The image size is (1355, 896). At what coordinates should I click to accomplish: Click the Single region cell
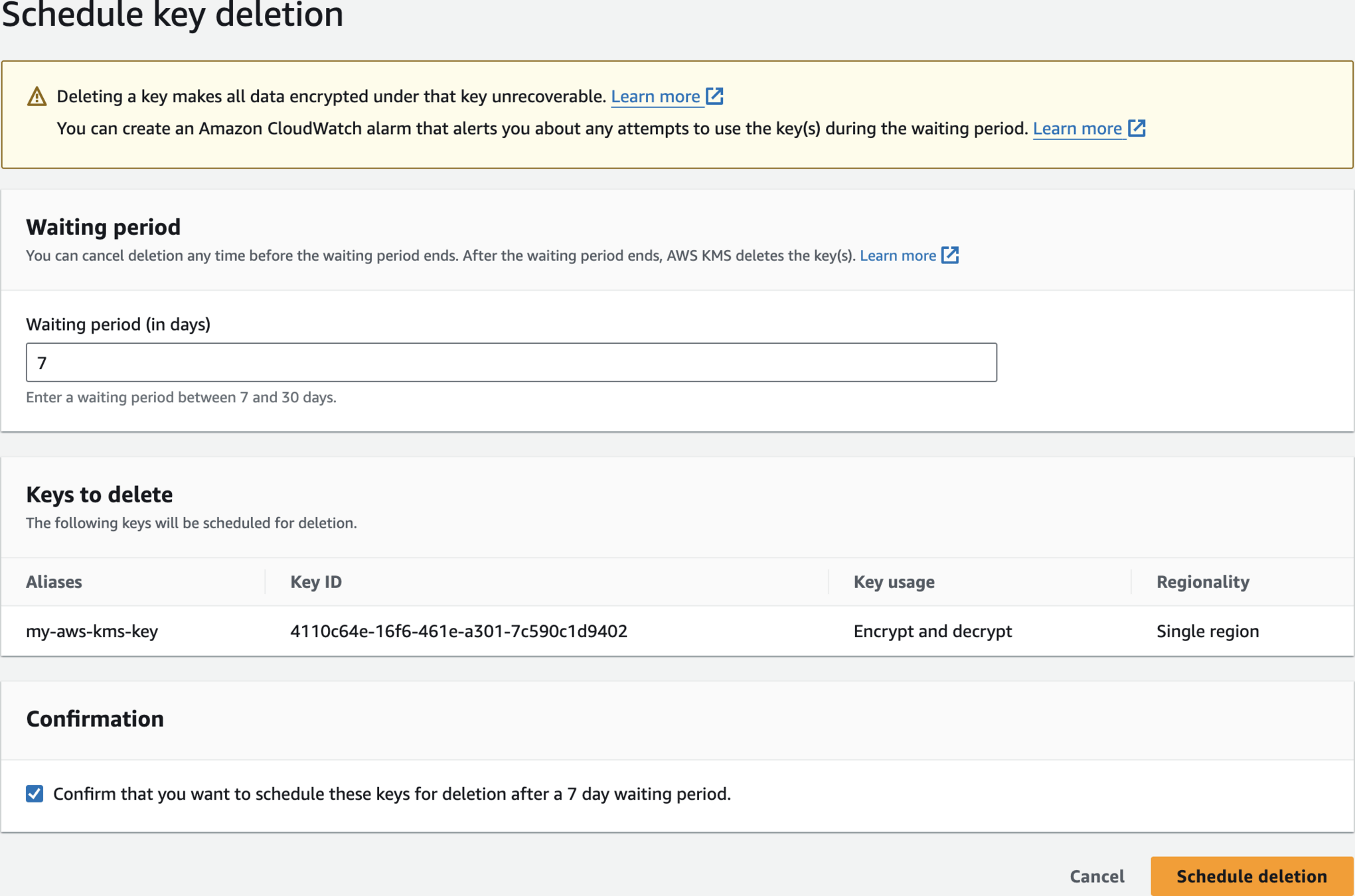(1207, 631)
